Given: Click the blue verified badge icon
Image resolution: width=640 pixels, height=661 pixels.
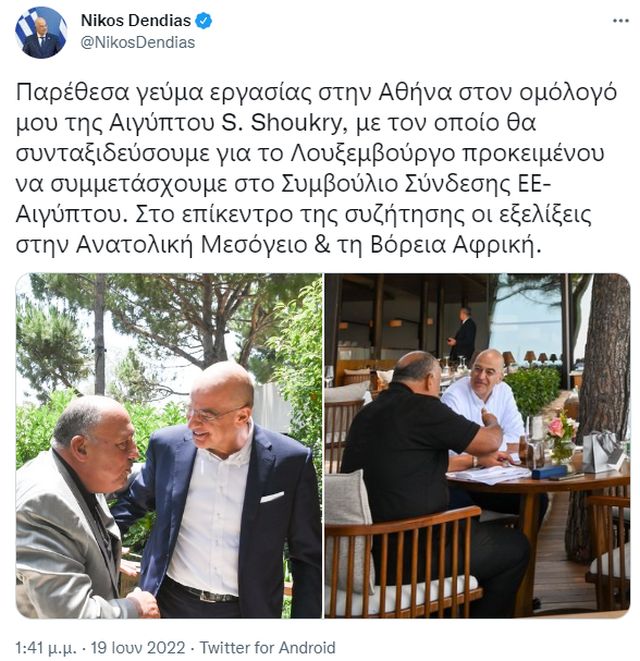Looking at the screenshot, I should pos(204,21).
